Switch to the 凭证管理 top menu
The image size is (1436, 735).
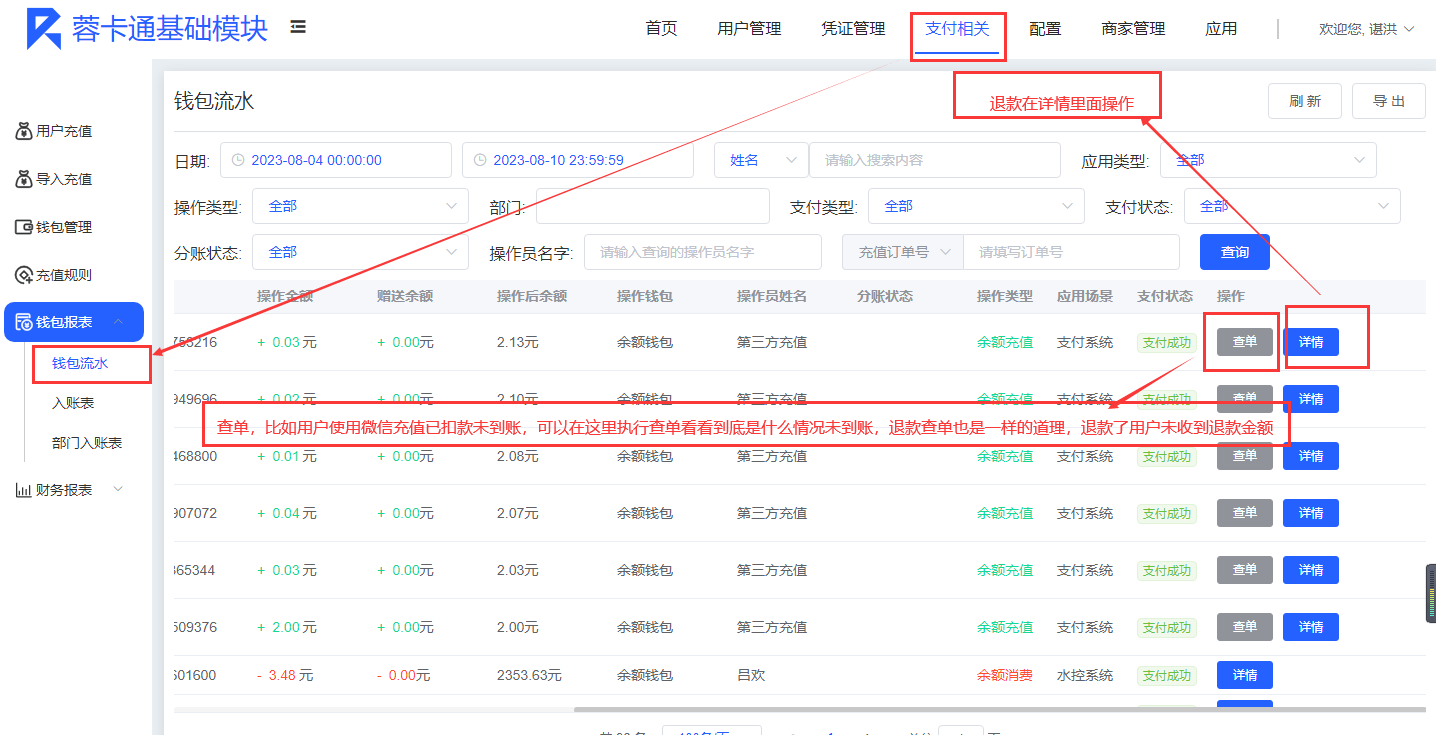tap(853, 29)
